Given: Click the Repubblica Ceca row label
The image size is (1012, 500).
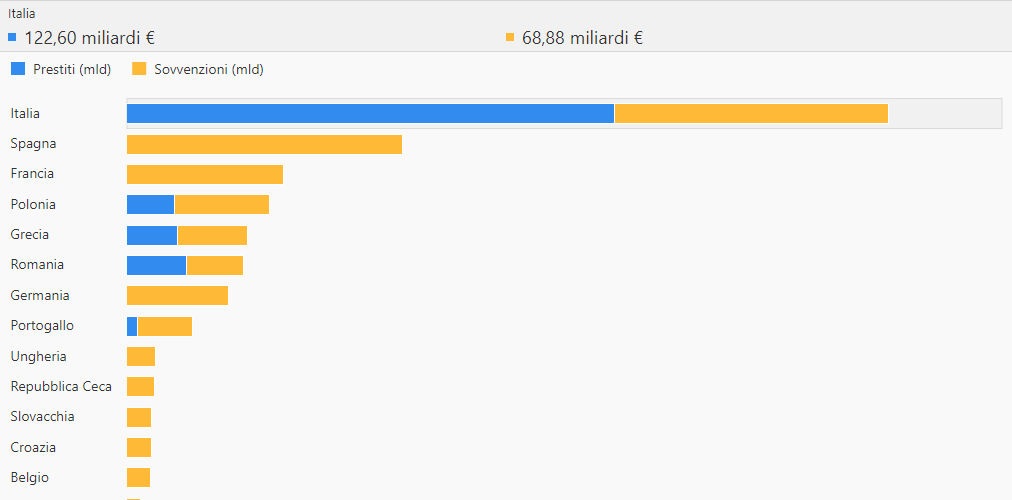Looking at the screenshot, I should click(61, 387).
